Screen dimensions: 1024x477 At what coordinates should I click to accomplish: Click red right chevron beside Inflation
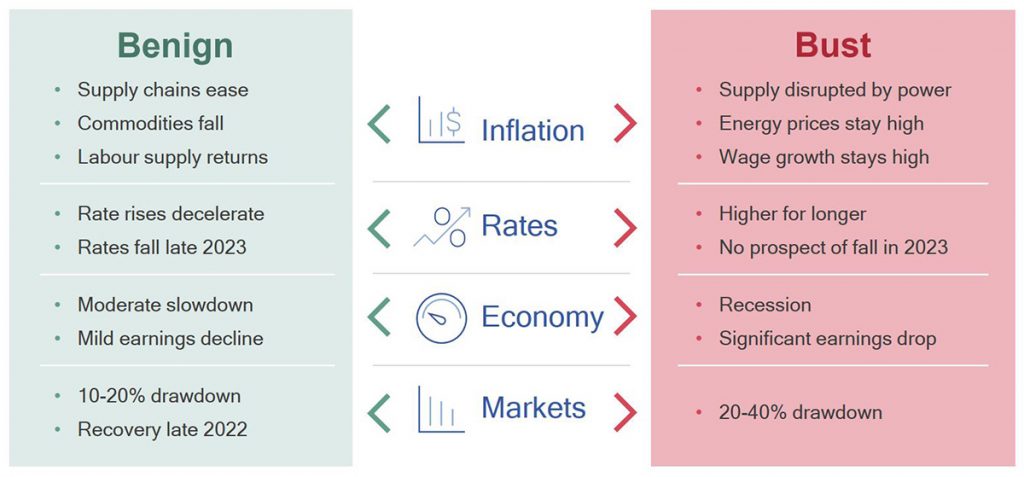(625, 123)
